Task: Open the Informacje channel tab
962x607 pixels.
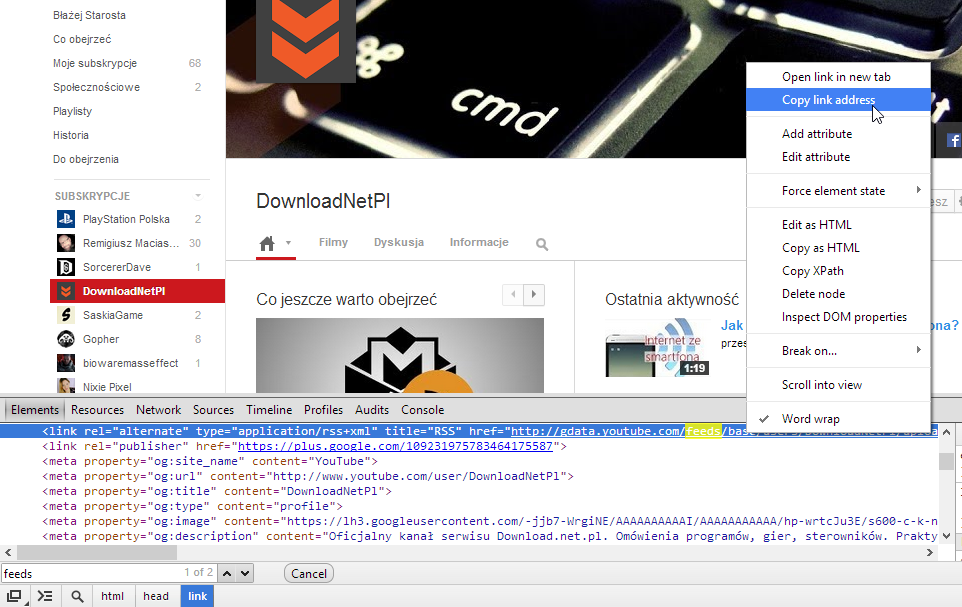Action: [479, 242]
